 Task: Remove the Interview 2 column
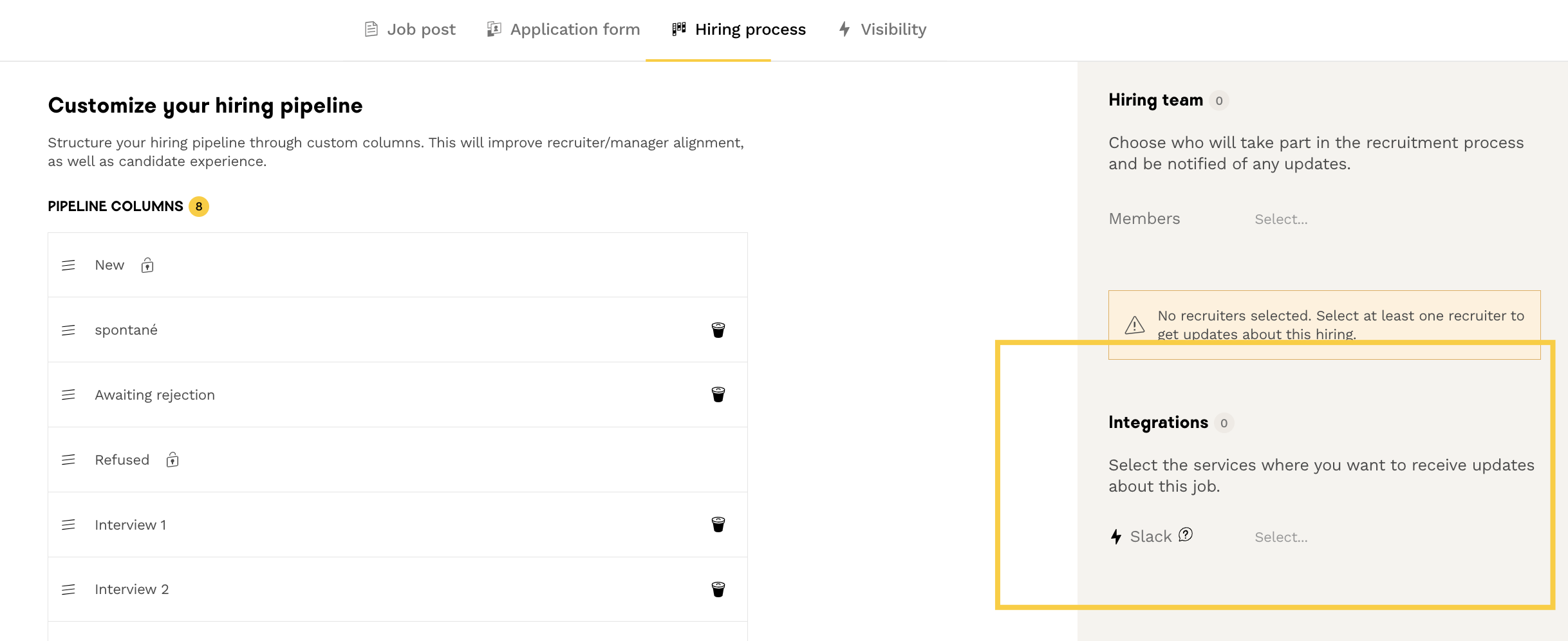click(x=718, y=590)
